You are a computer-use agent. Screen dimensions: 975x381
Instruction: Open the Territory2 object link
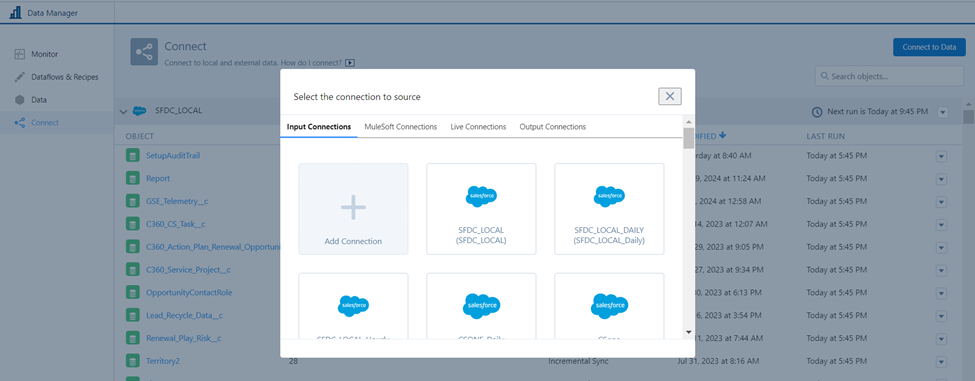coord(162,360)
